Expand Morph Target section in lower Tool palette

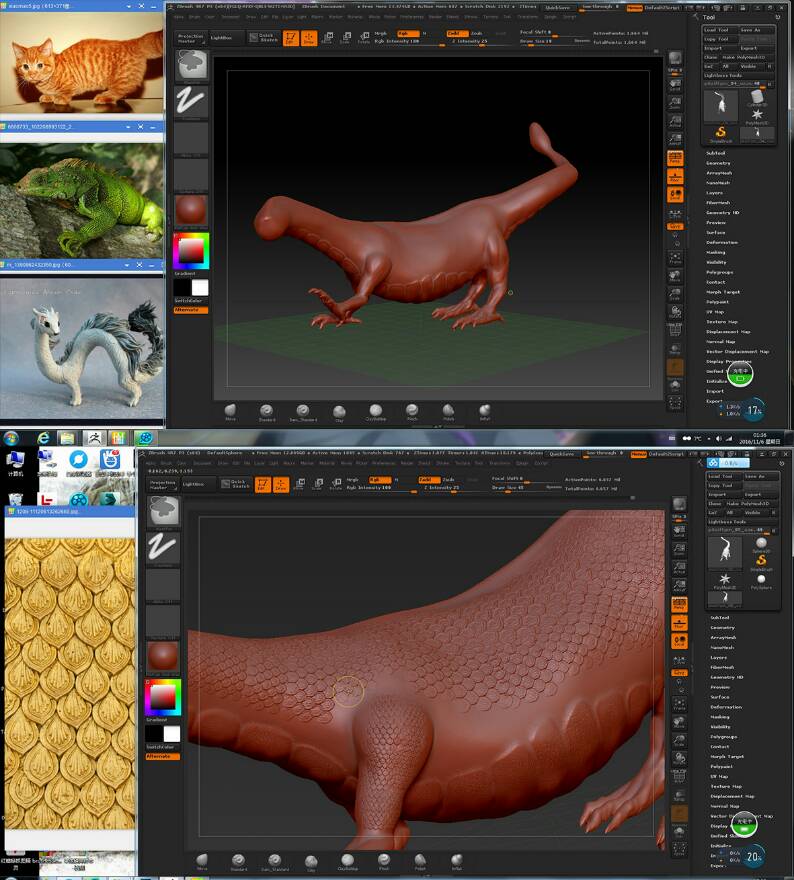coord(726,757)
